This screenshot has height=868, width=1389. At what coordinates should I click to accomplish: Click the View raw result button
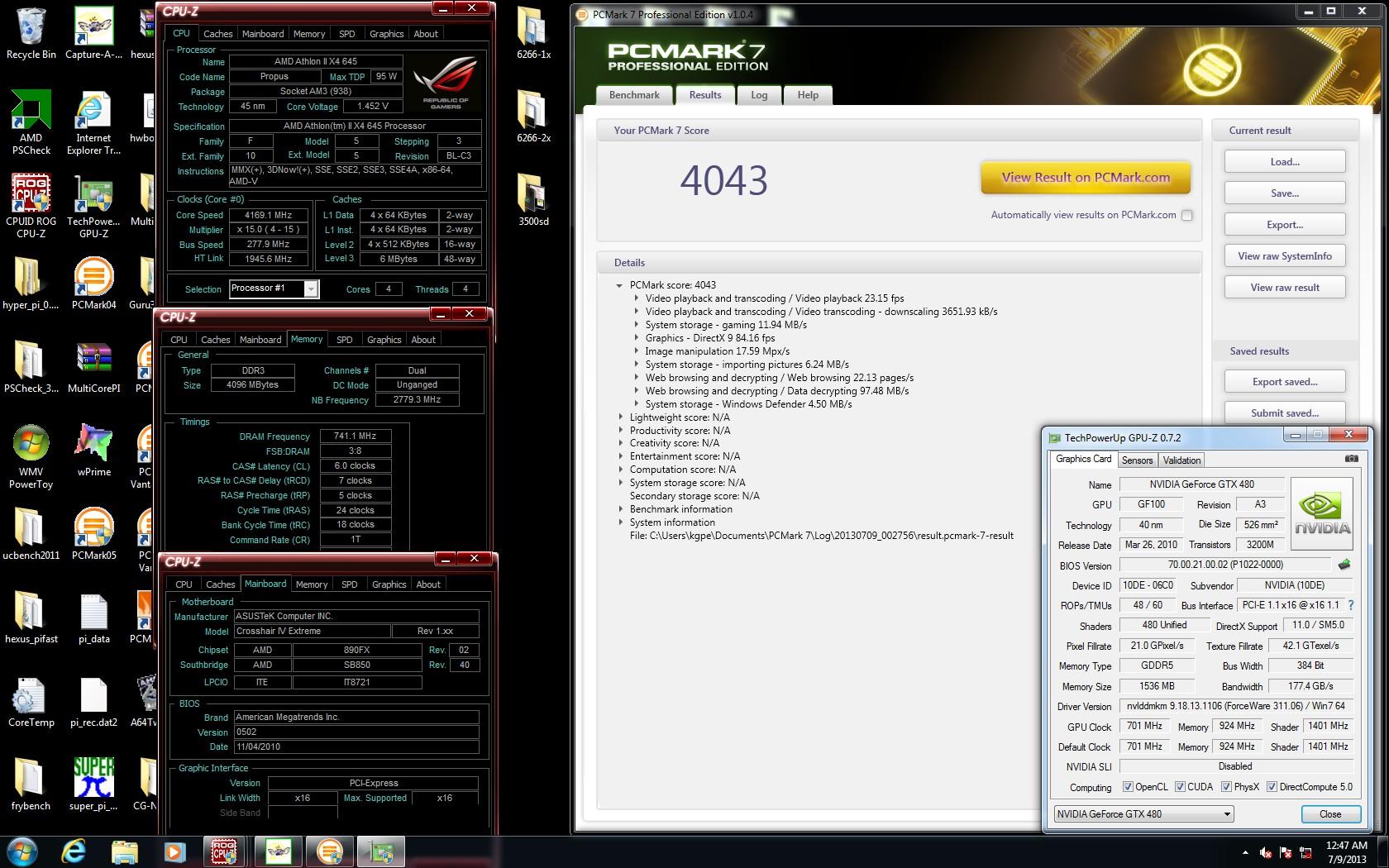(x=1285, y=288)
